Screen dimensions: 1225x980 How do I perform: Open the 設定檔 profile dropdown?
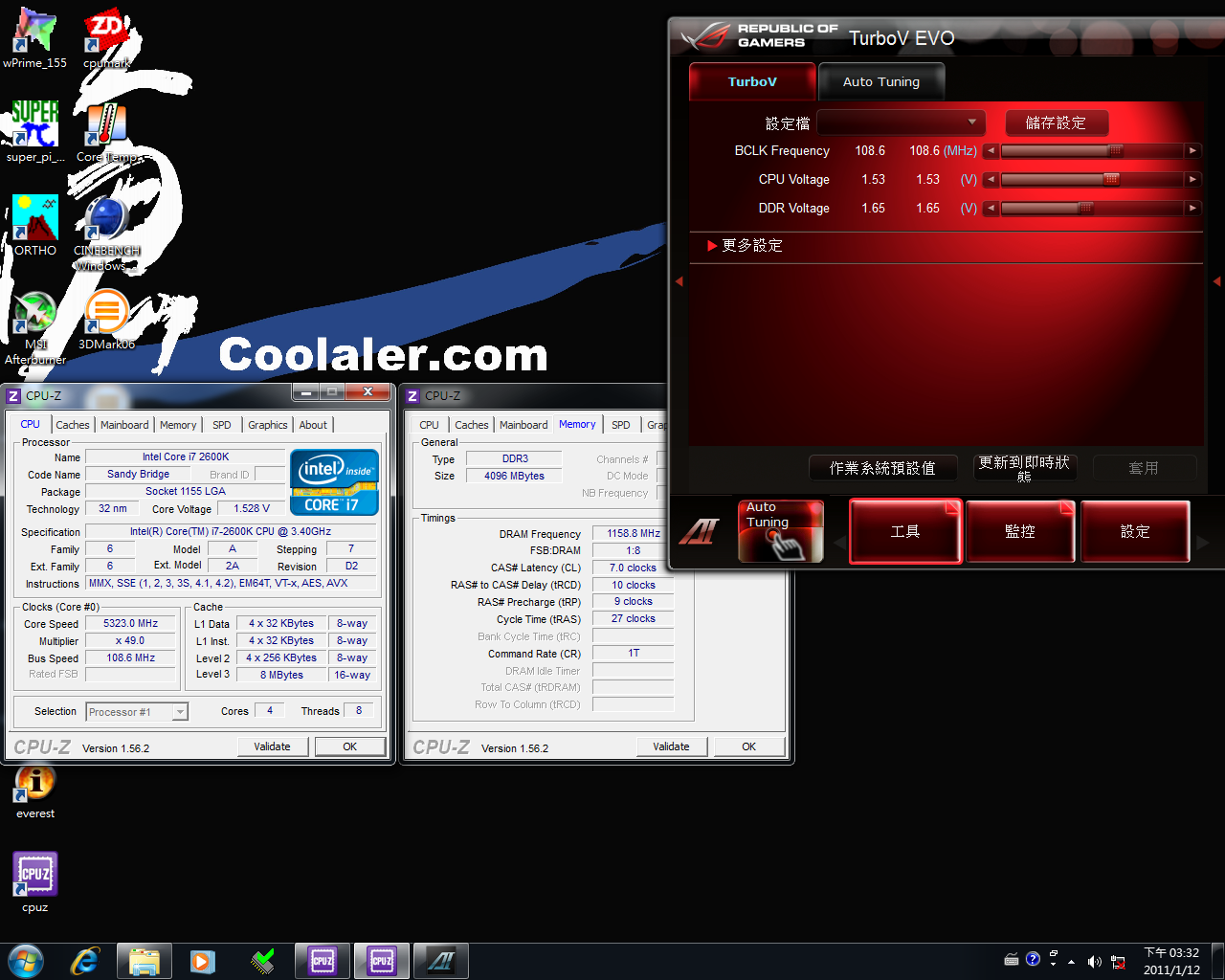pos(901,122)
